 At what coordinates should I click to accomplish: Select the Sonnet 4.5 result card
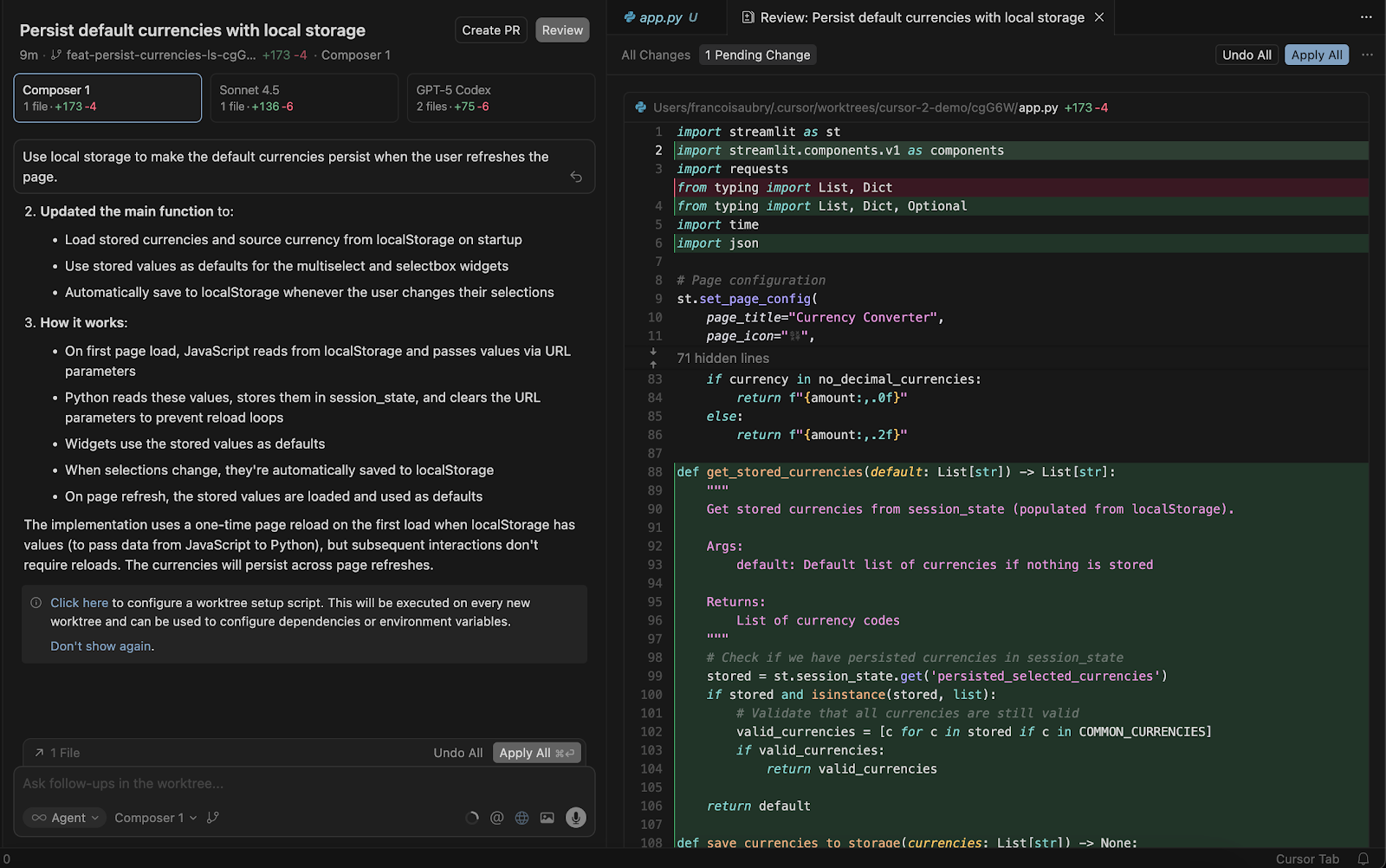303,98
